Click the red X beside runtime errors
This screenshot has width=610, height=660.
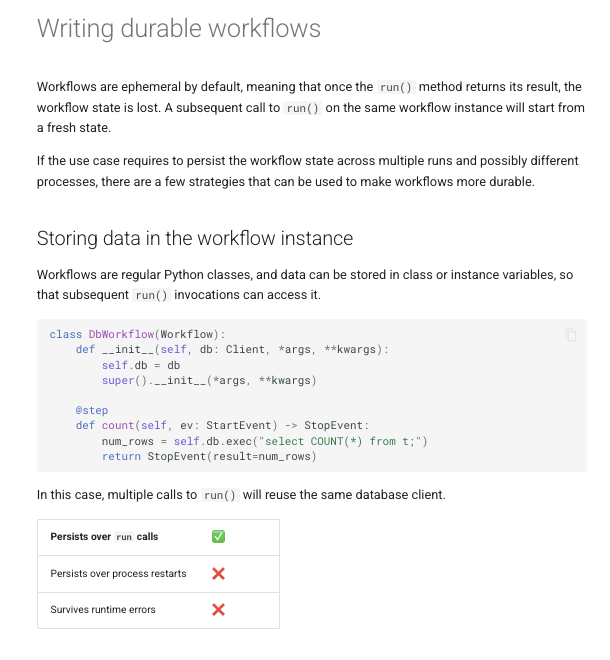pyautogui.click(x=218, y=610)
